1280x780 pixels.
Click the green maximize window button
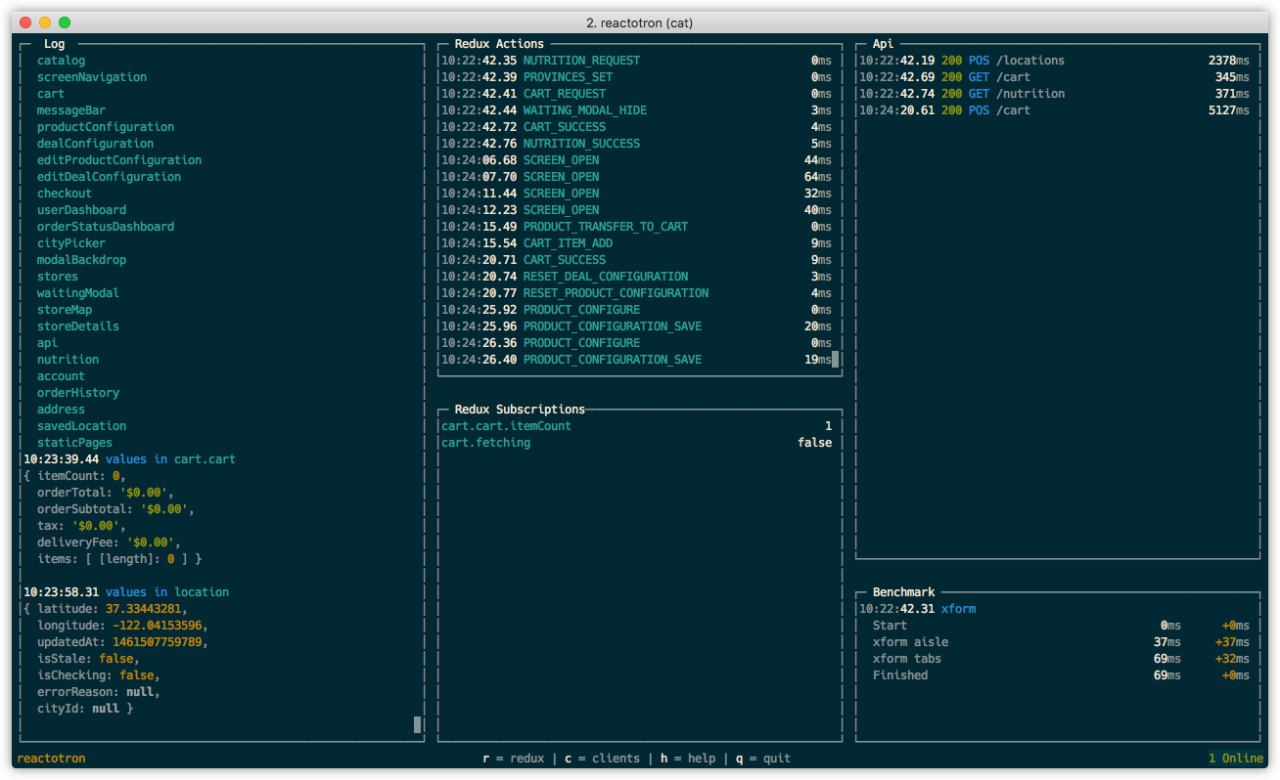coord(65,21)
